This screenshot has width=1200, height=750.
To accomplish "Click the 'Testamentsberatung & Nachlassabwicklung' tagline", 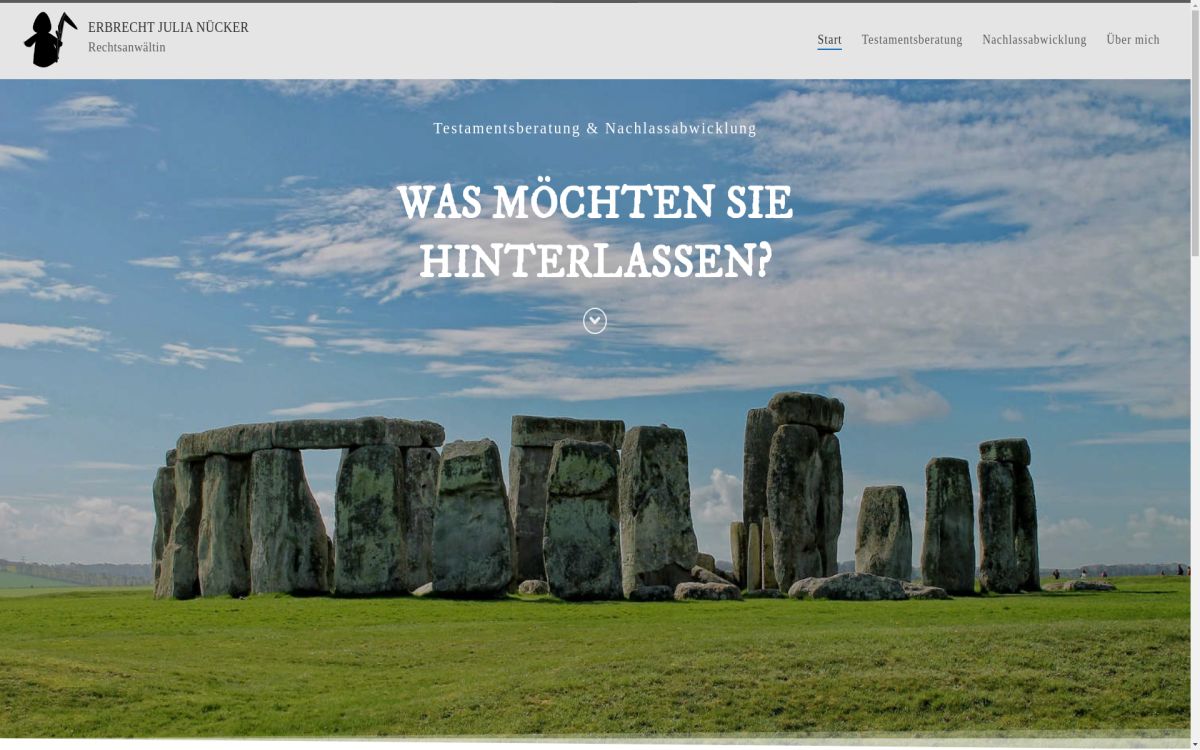I will (x=595, y=128).
